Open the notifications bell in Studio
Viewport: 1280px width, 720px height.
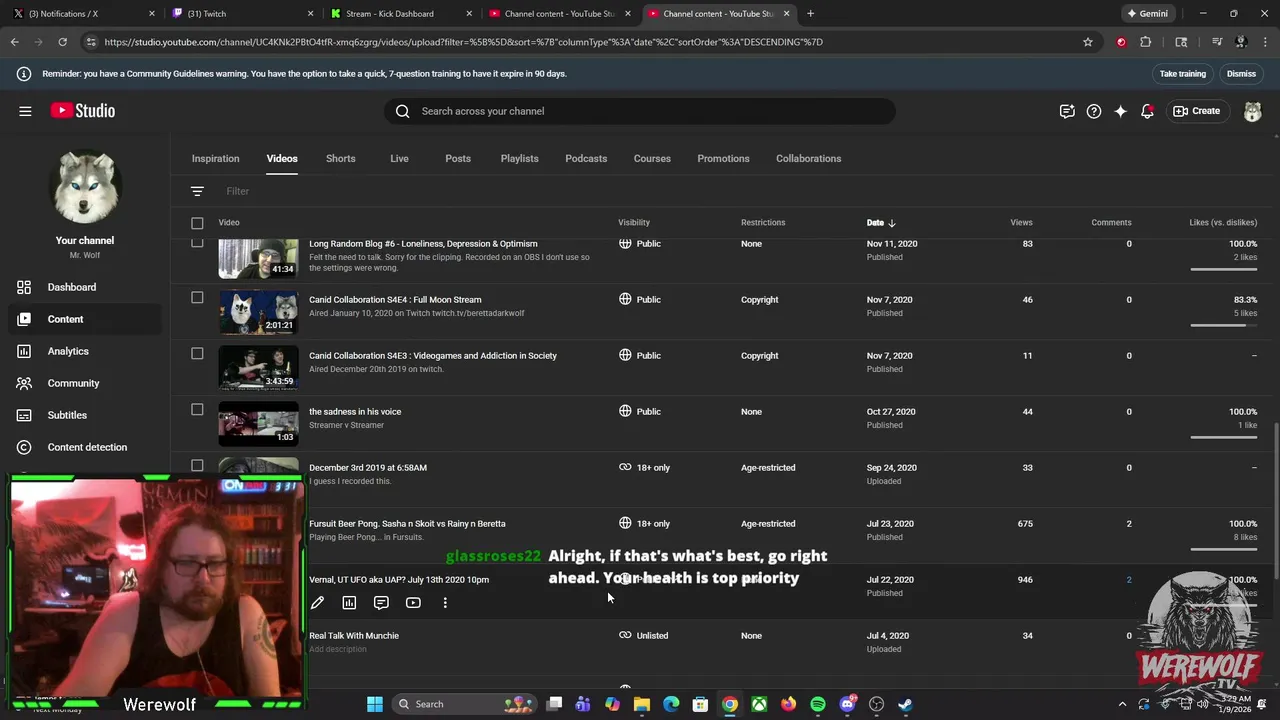click(1148, 111)
